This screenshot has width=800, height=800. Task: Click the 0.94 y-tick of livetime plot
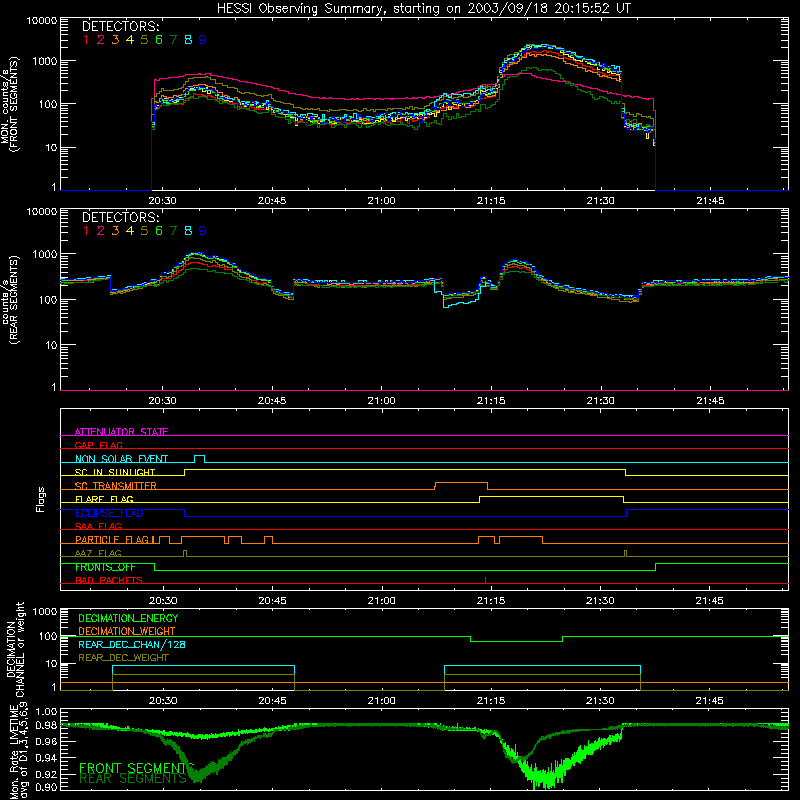click(x=46, y=758)
